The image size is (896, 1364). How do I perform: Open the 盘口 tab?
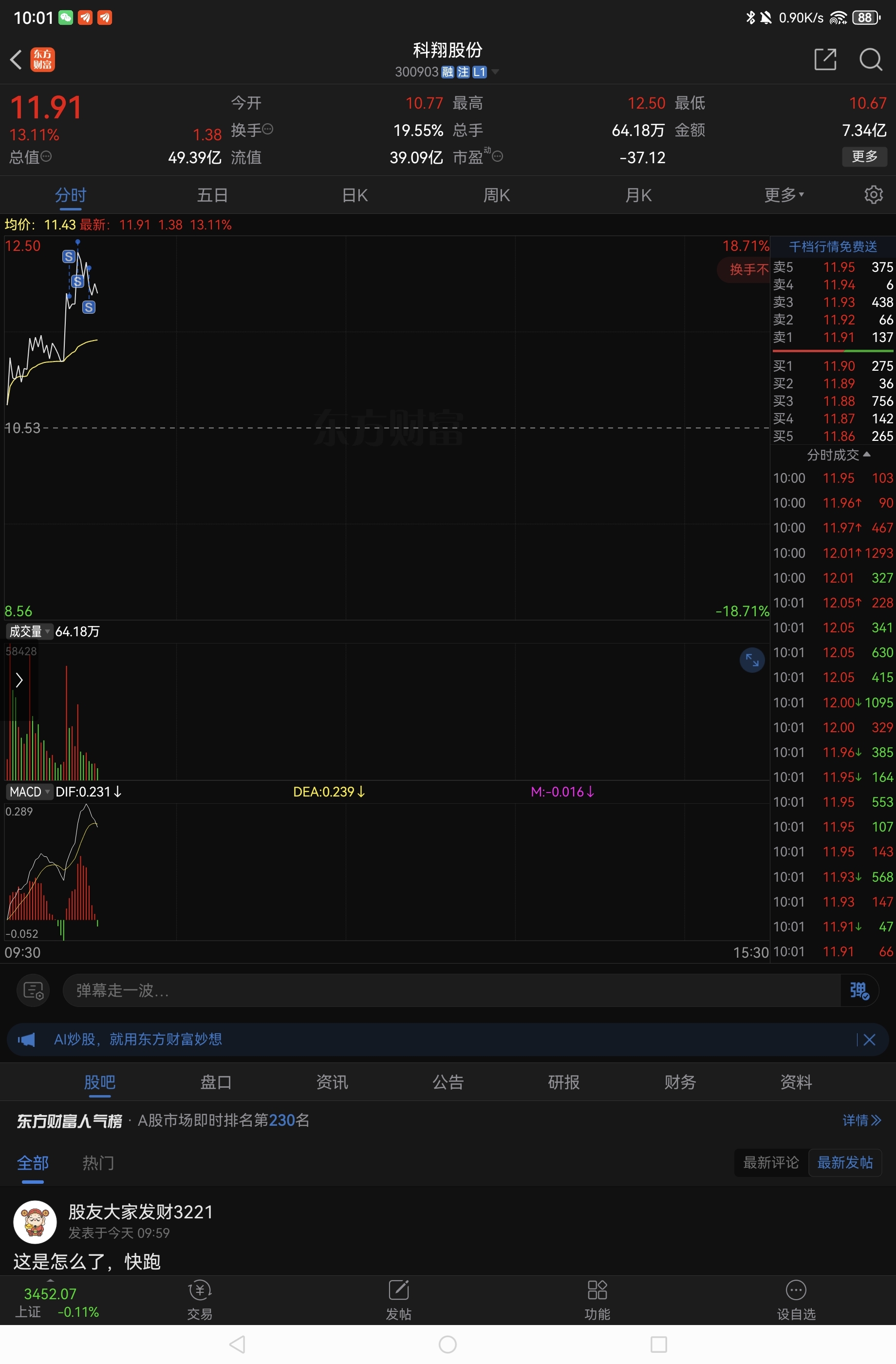(x=216, y=1081)
